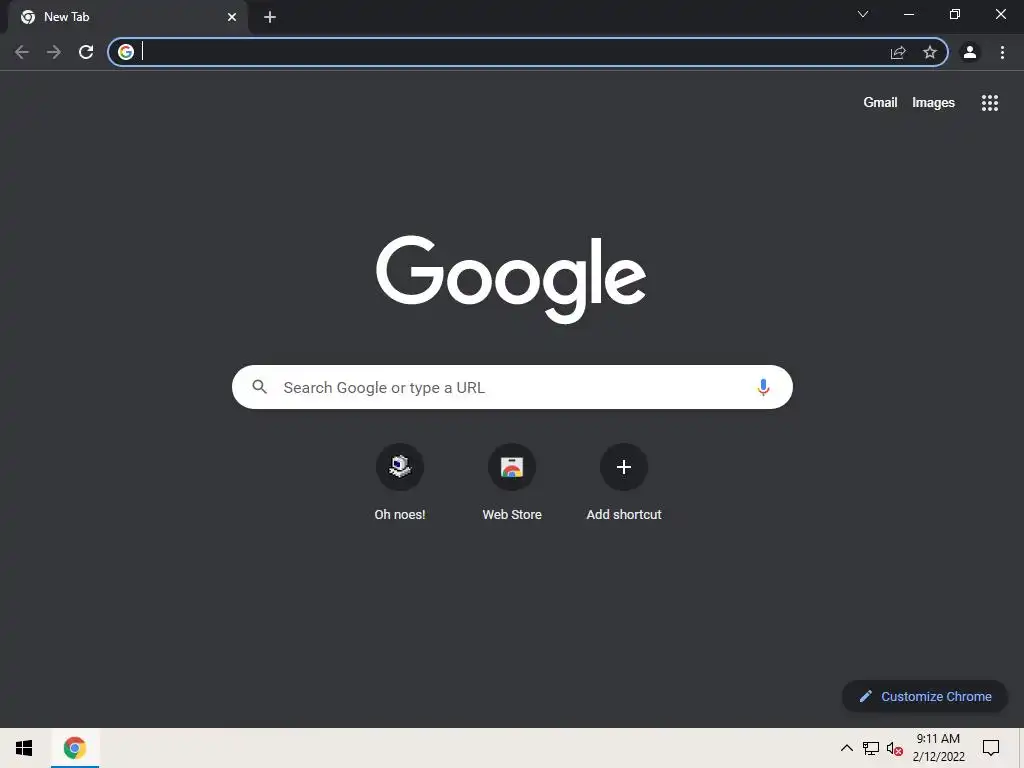Open Windows Start menu
Viewport: 1024px width, 768px height.
(x=24, y=748)
